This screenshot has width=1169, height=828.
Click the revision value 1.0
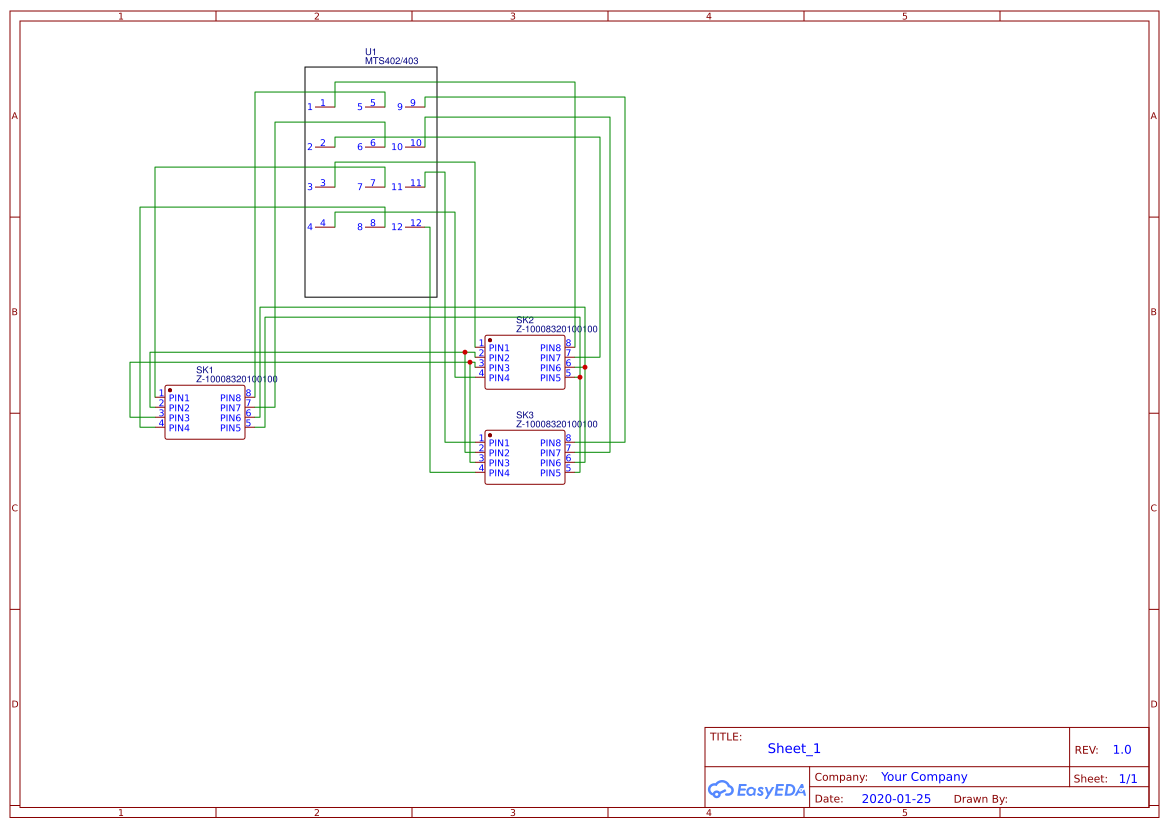1121,749
